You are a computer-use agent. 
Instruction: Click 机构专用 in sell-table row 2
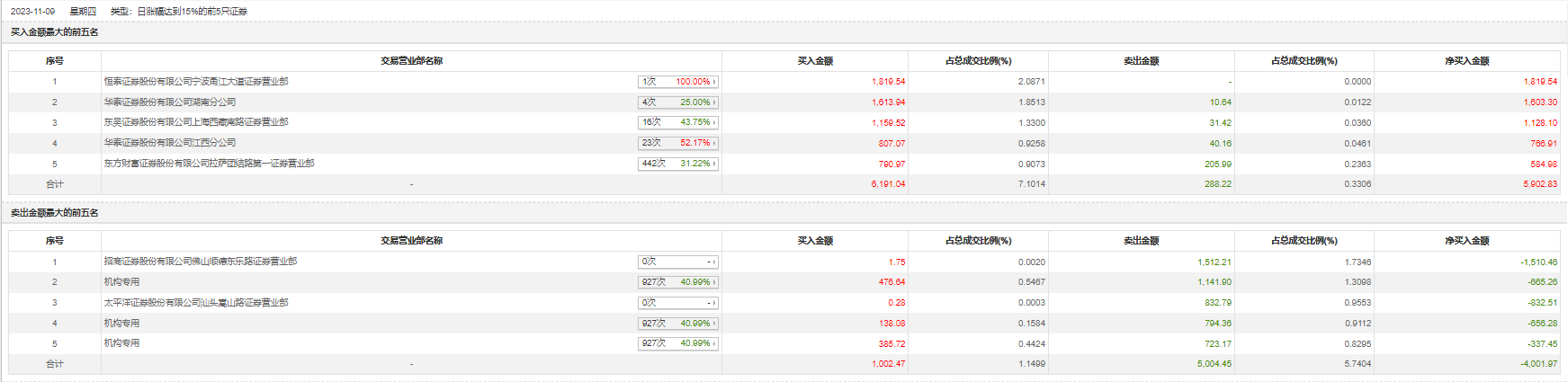click(121, 282)
